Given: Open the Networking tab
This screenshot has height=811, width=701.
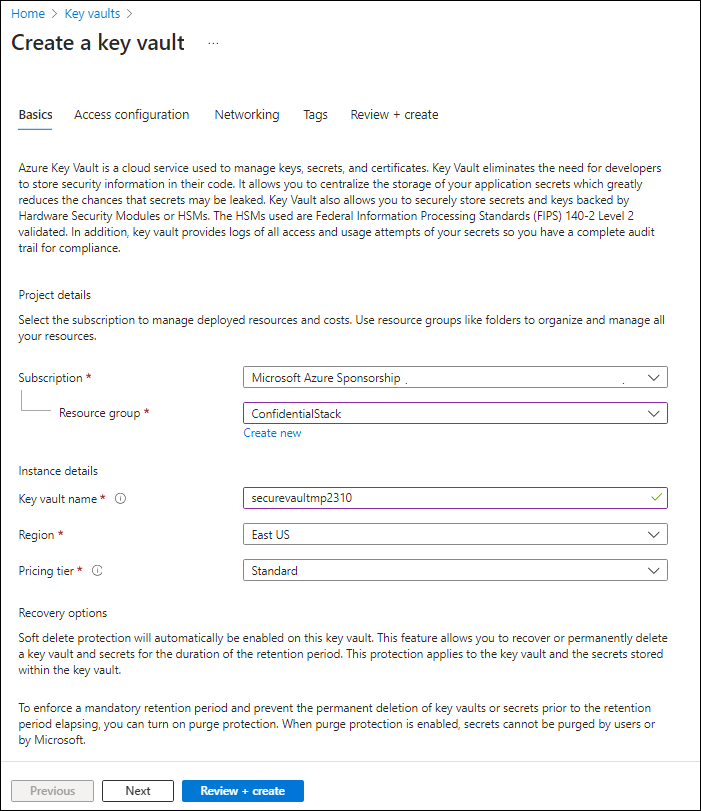Looking at the screenshot, I should (246, 114).
